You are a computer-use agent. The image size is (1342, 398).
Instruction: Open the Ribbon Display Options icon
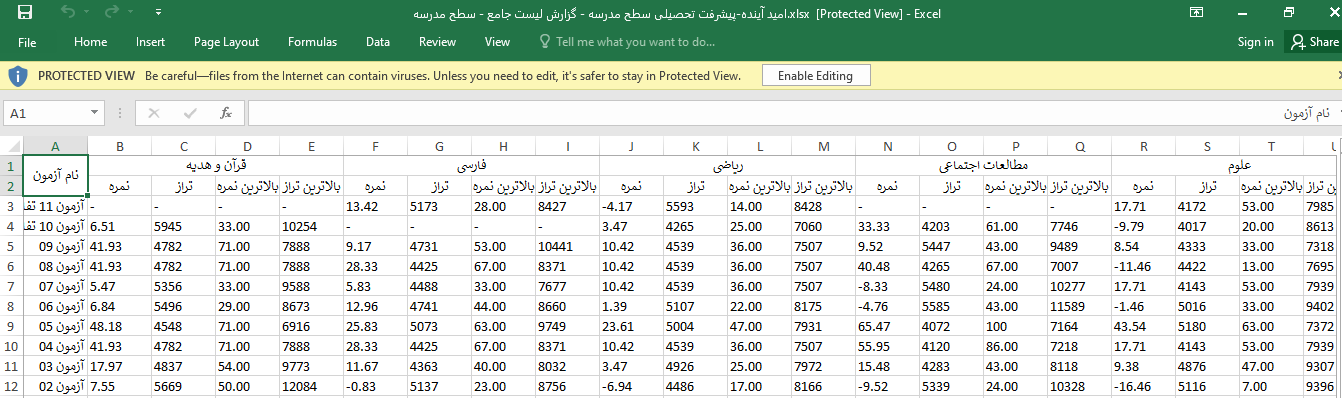[x=1196, y=13]
